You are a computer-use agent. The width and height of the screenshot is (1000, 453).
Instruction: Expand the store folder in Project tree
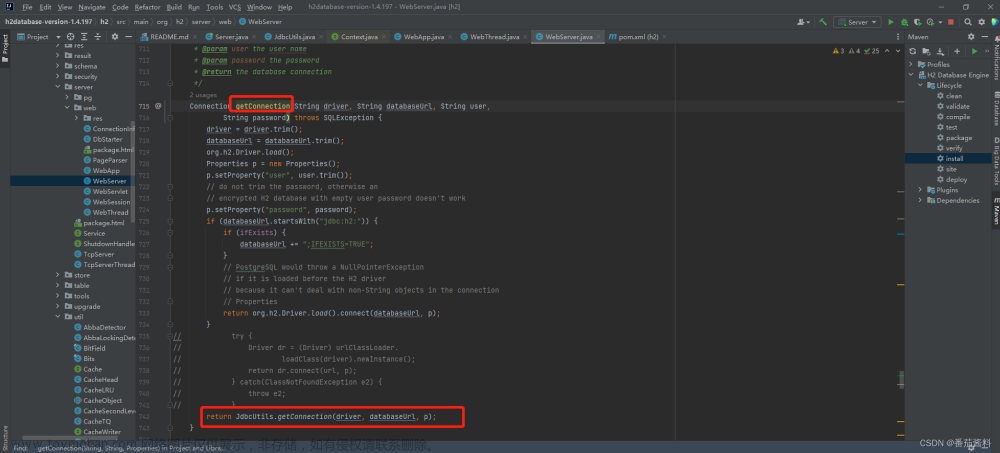click(58, 275)
